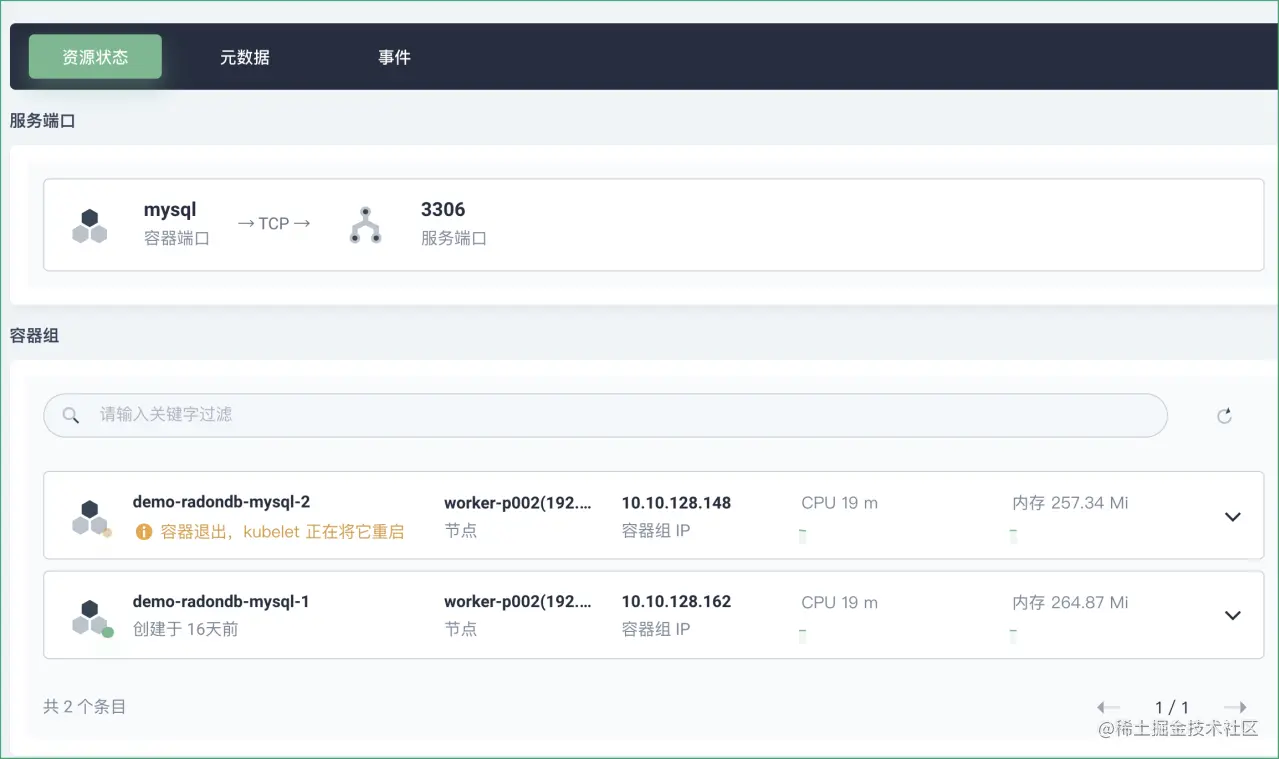This screenshot has height=760, width=1280.
Task: Open the 元数据 tab
Action: tap(245, 57)
